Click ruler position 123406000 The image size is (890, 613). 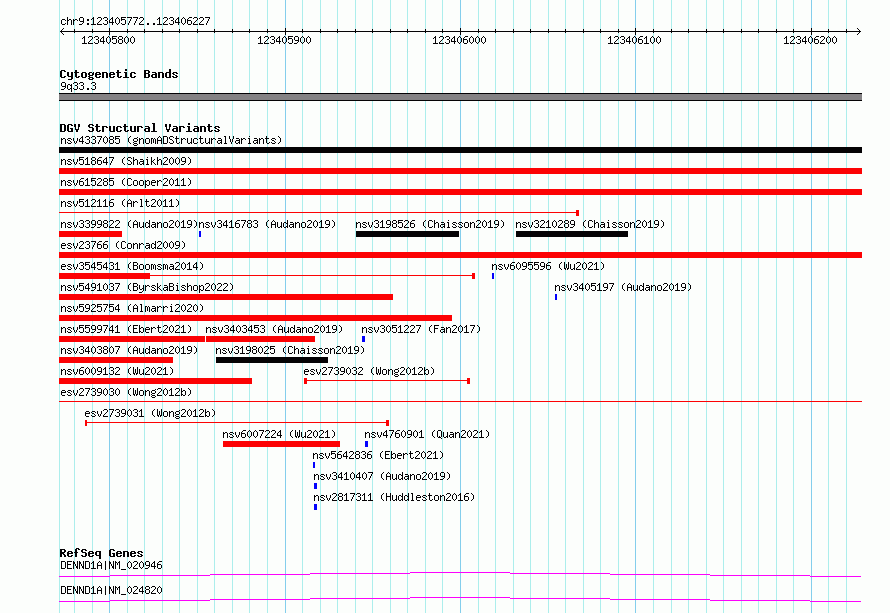click(x=459, y=40)
